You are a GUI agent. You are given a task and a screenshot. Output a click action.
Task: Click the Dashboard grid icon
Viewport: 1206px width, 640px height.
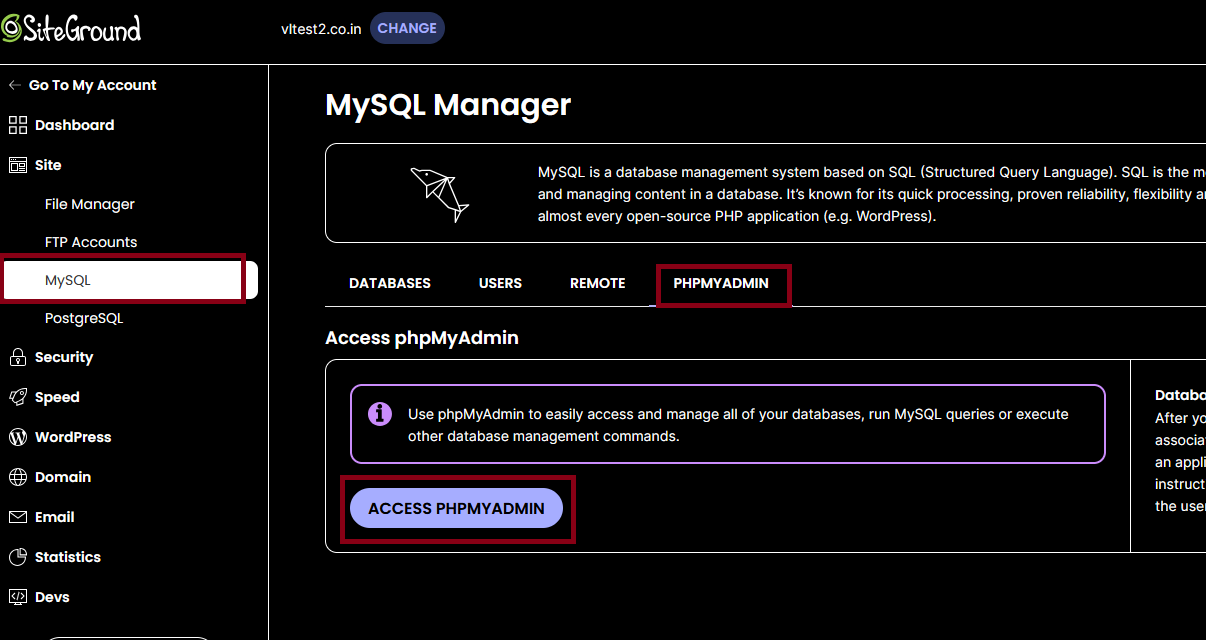[x=18, y=125]
